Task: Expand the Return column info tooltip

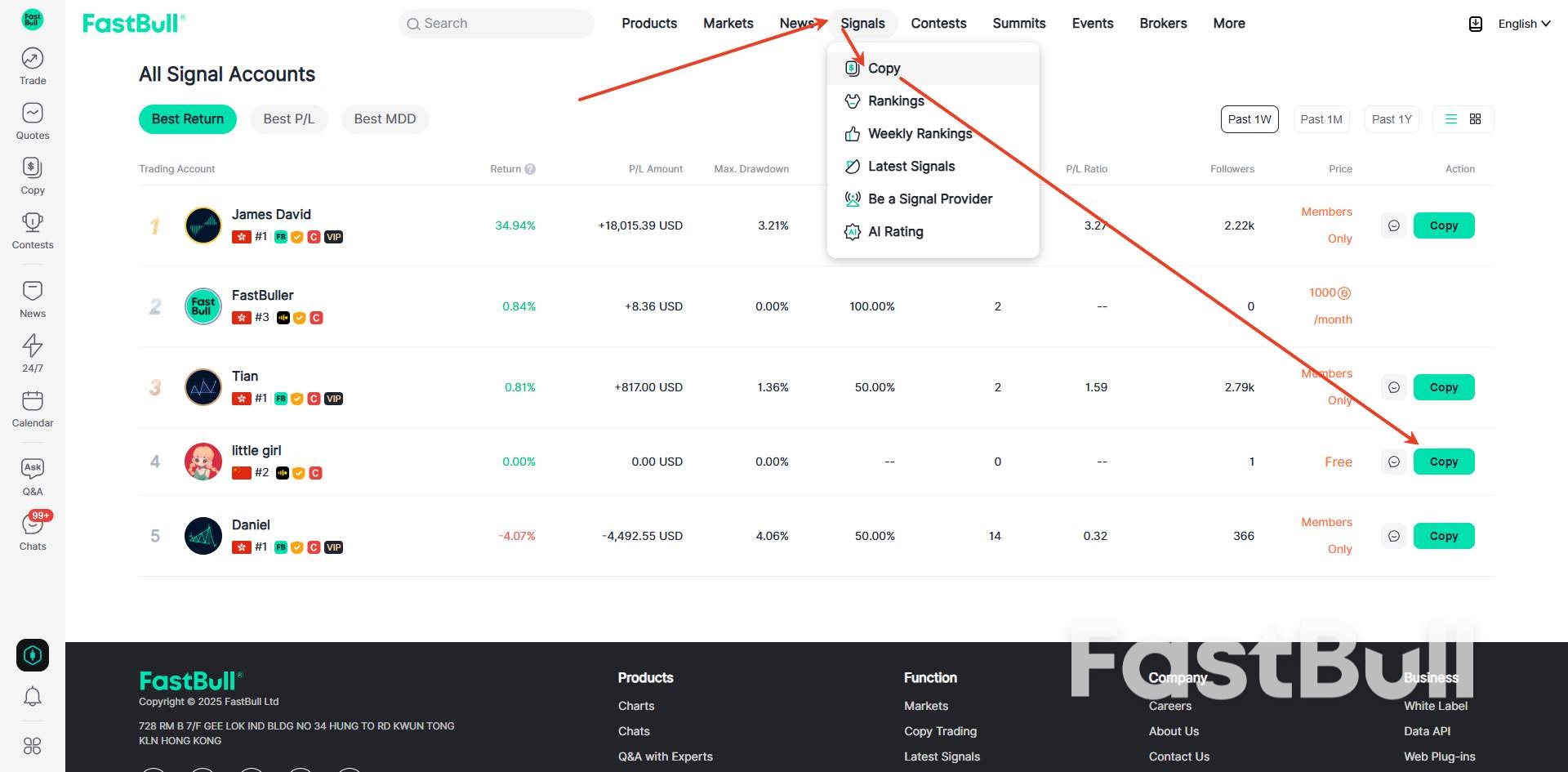Action: pos(529,168)
